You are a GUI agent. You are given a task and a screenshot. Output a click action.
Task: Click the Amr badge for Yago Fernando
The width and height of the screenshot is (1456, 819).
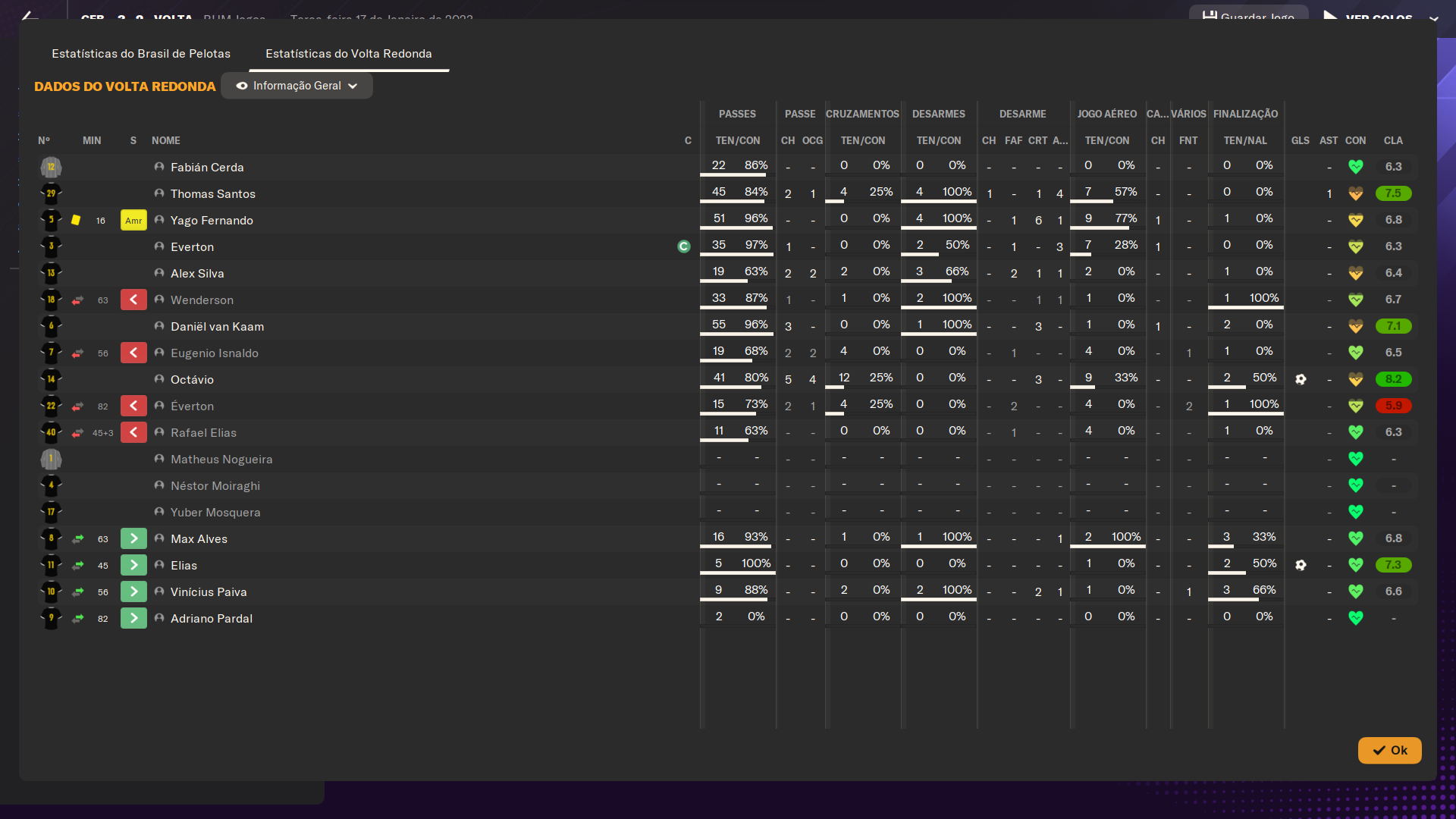click(x=133, y=220)
